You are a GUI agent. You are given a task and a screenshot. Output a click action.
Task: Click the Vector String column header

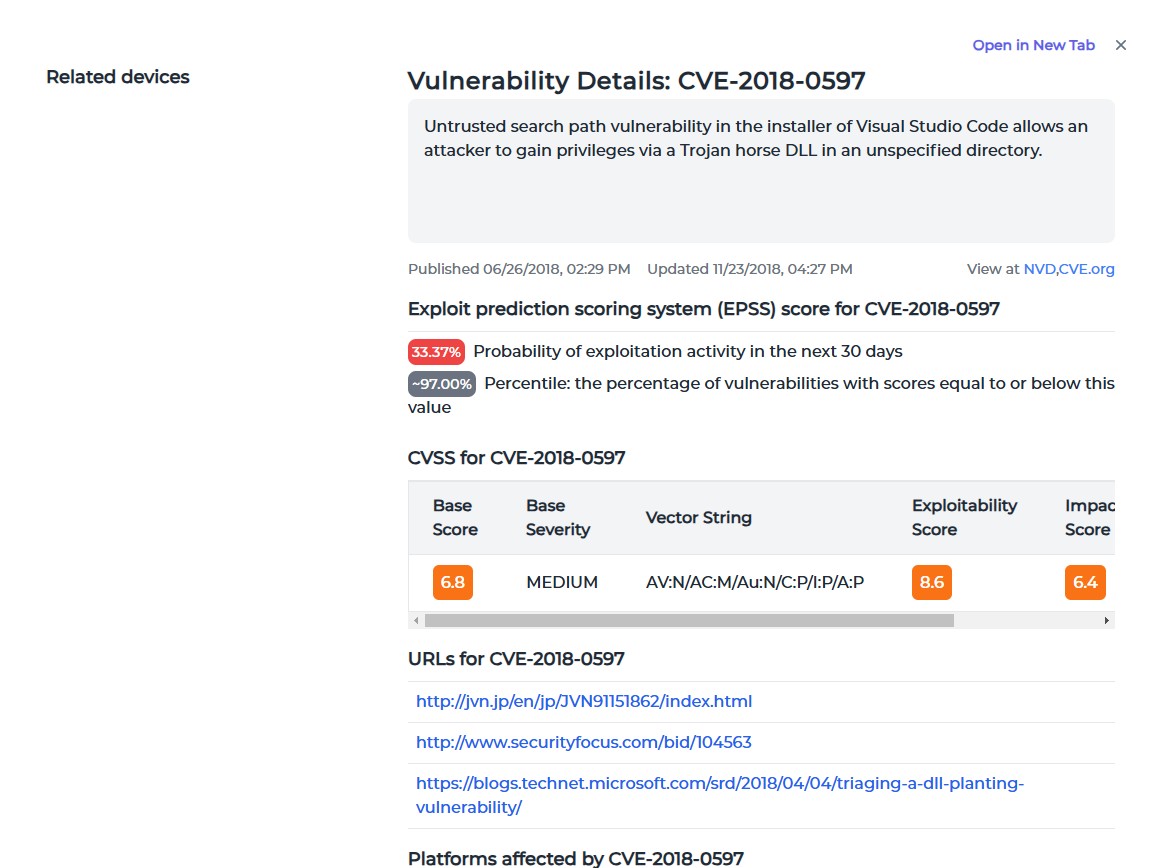pyautogui.click(x=698, y=517)
